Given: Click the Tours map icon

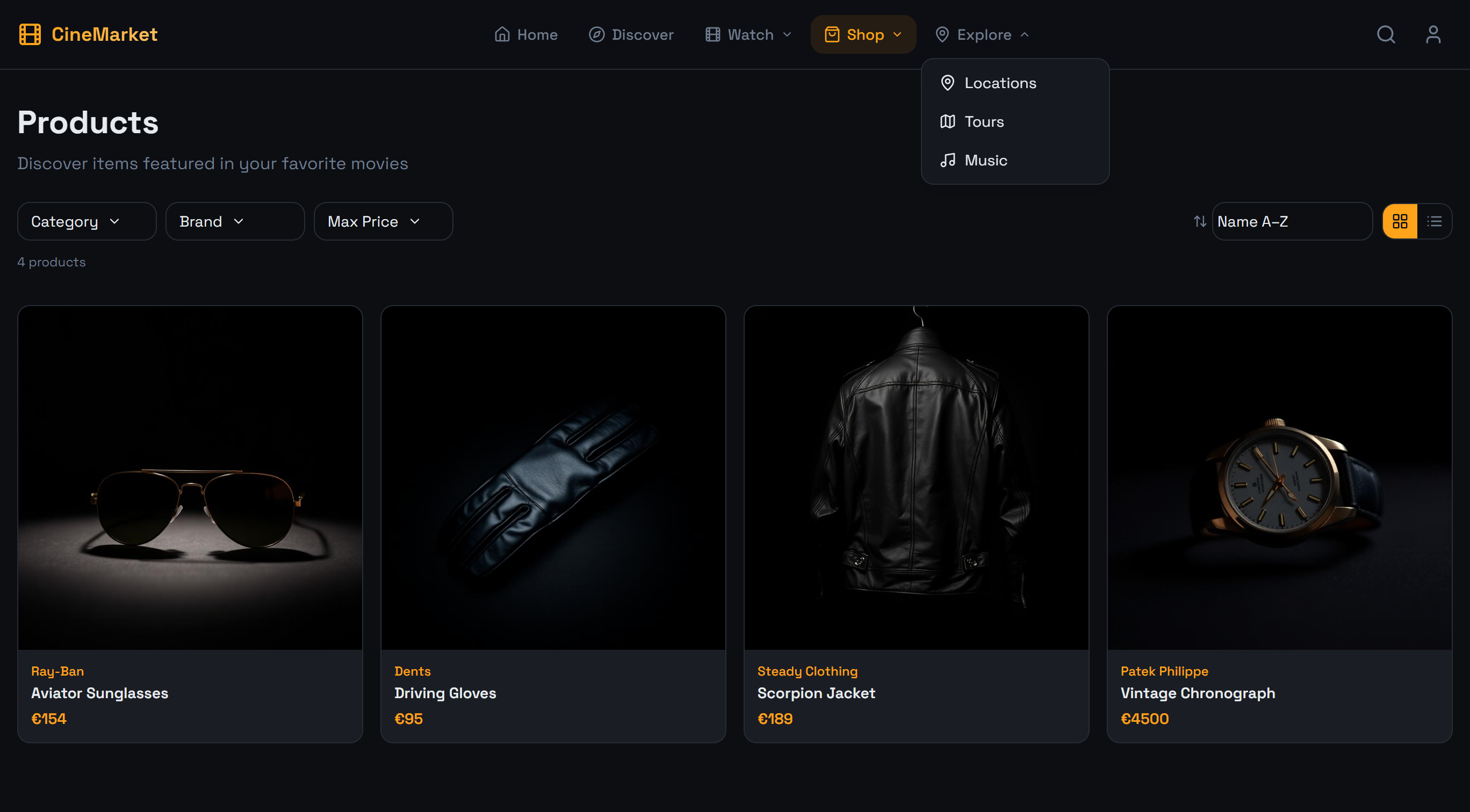Looking at the screenshot, I should (947, 121).
